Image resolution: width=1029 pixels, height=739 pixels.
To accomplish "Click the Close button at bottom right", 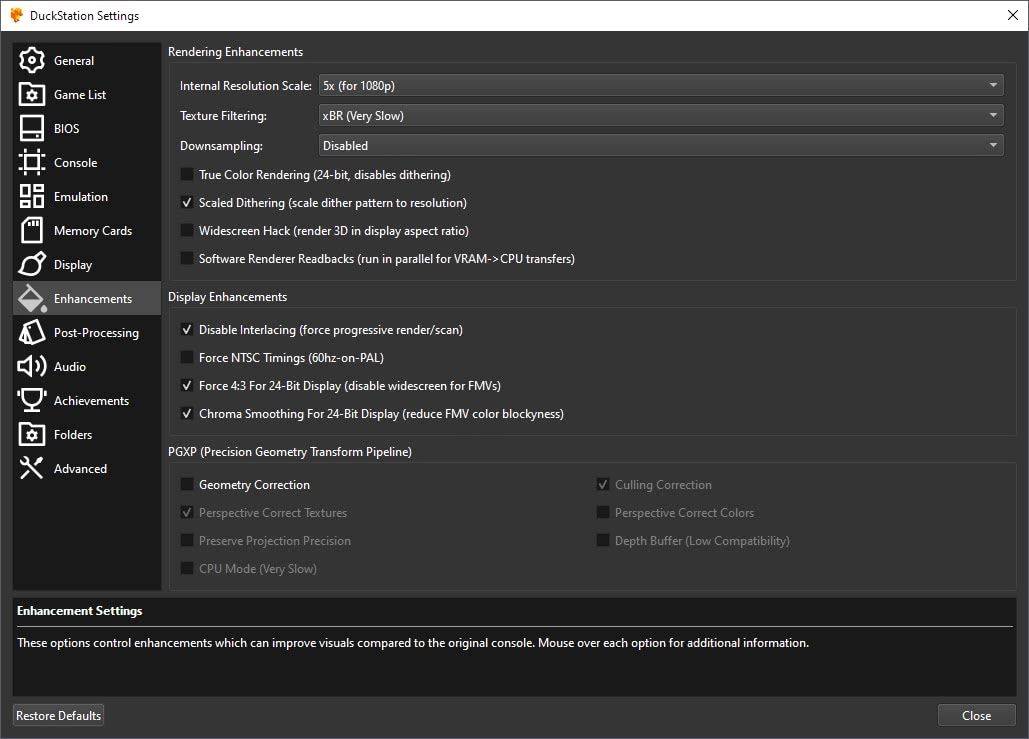I will pyautogui.click(x=976, y=715).
